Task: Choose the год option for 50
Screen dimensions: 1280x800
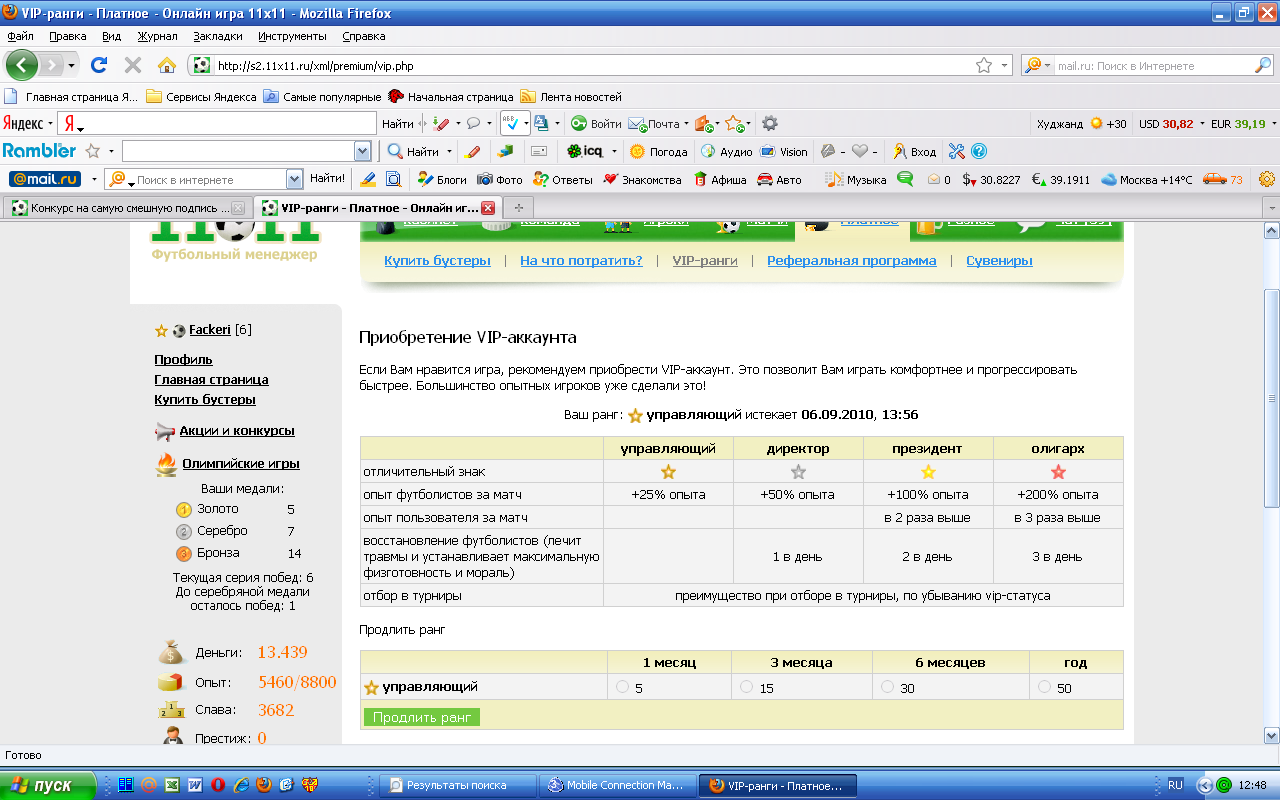Action: pos(1045,687)
